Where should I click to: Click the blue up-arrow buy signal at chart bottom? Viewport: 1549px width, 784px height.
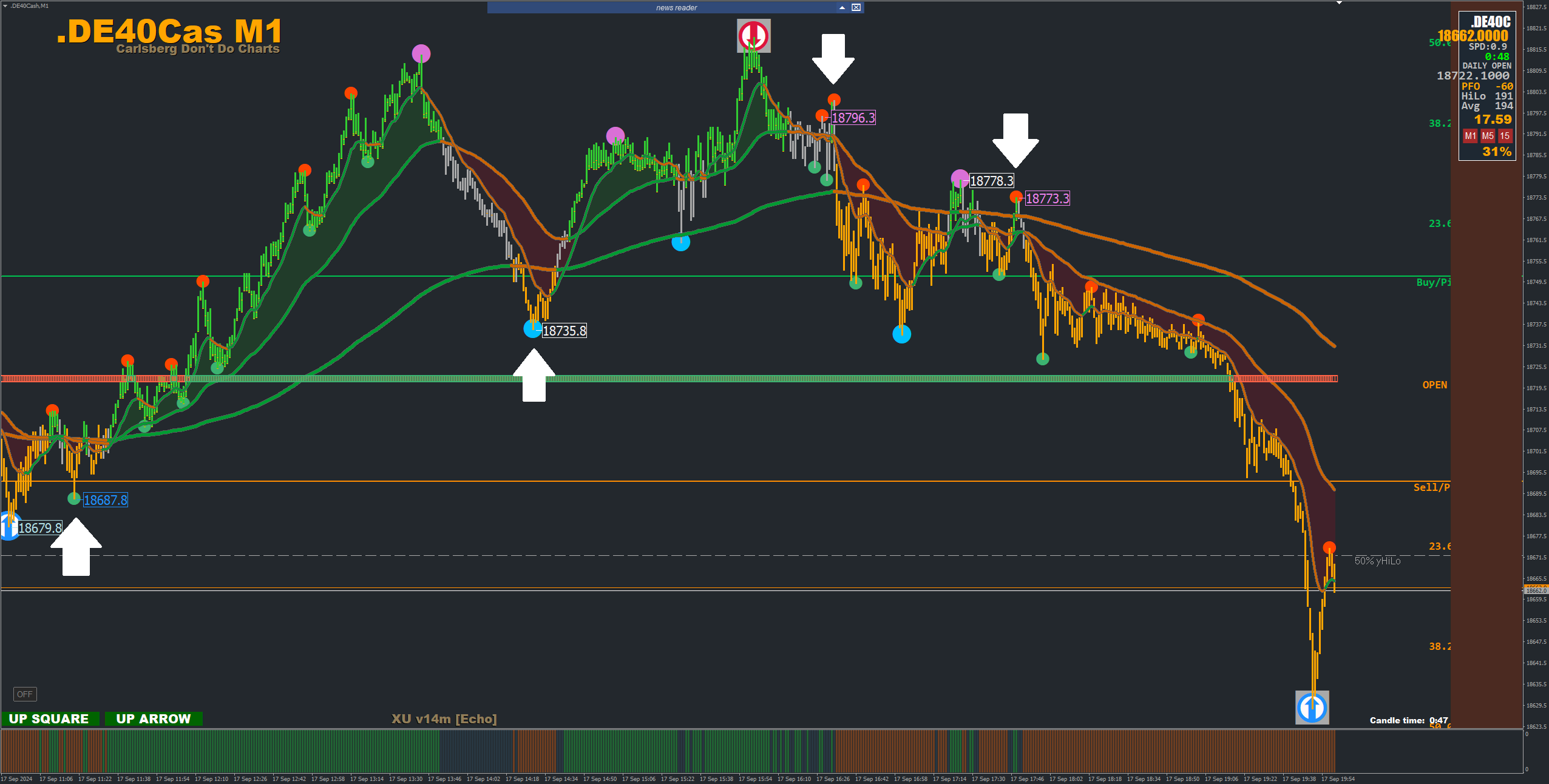coord(1312,707)
